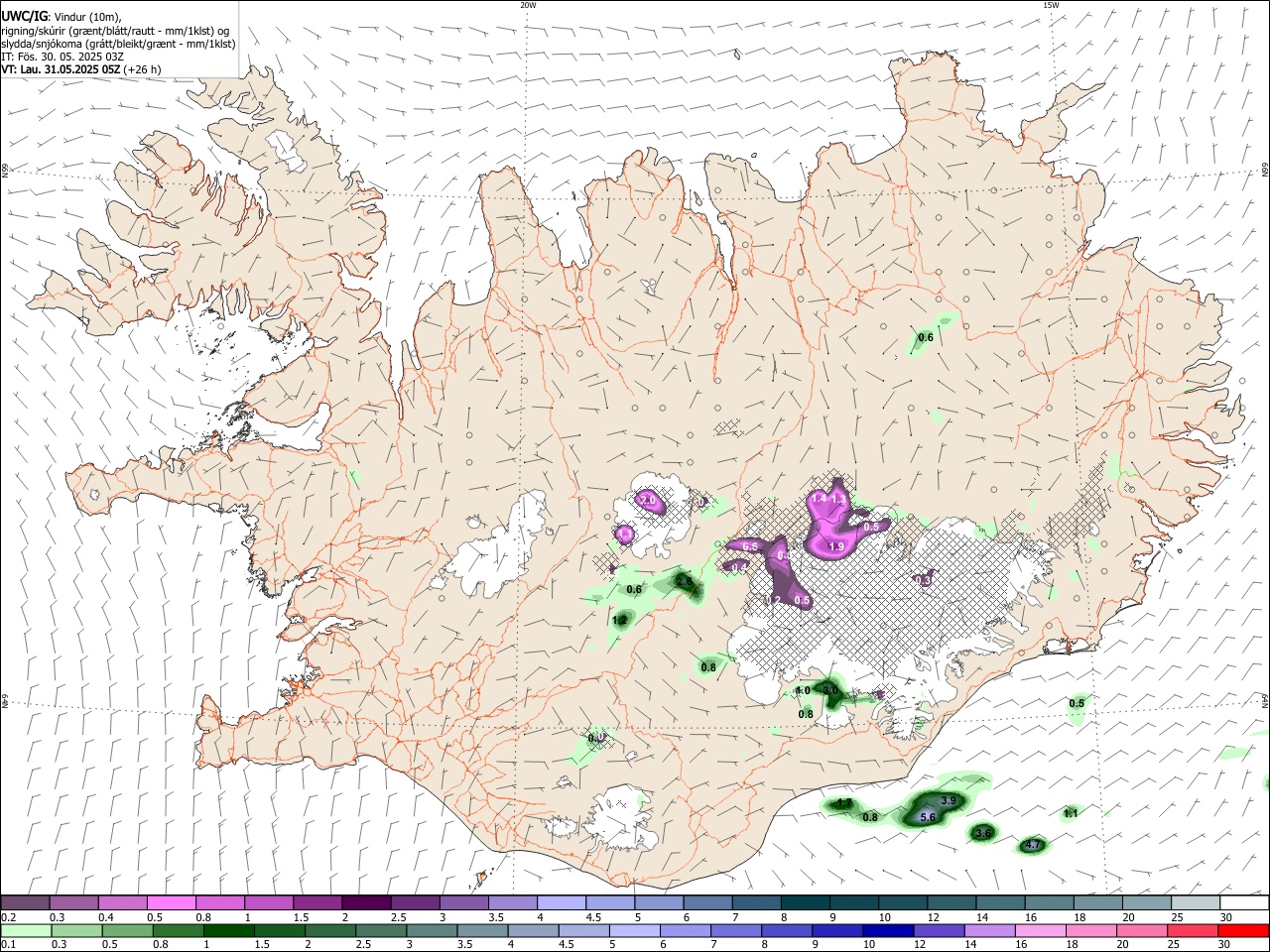Click the white 30 swatch in the snow scale
This screenshot has width=1270, height=952.
pos(1245,903)
